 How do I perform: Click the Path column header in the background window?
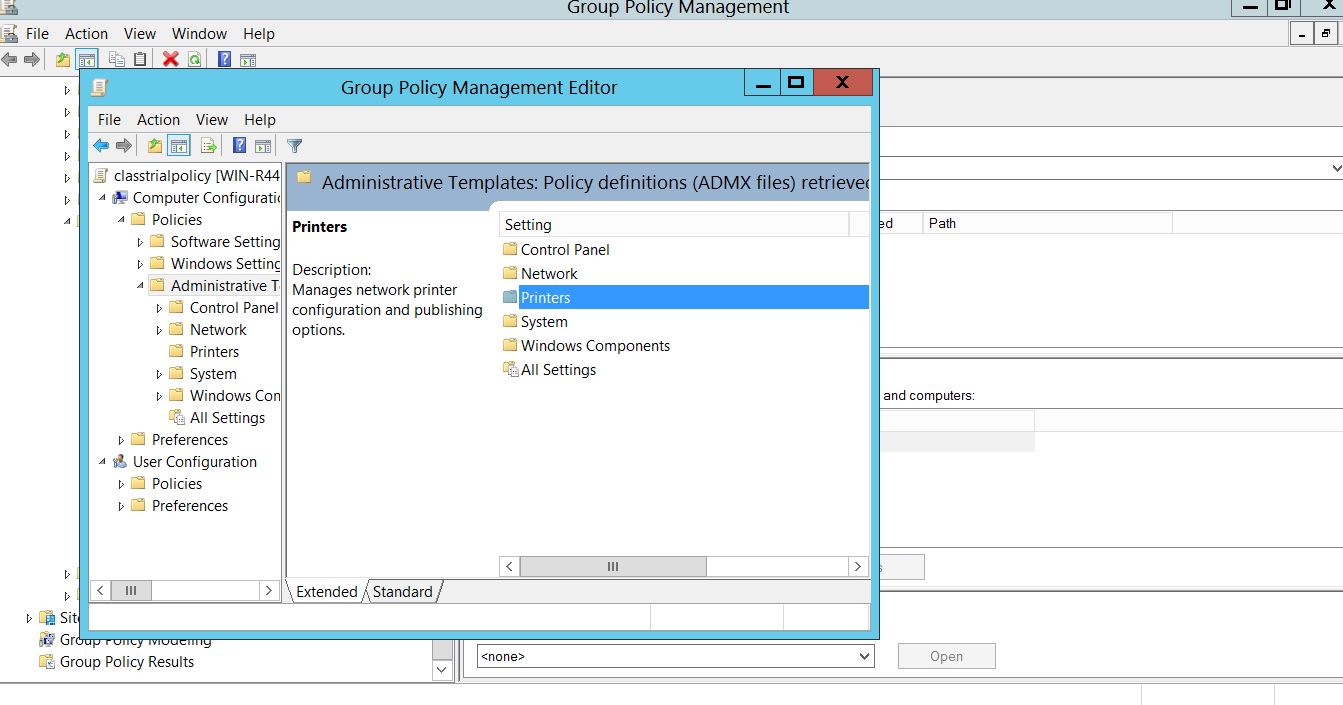pyautogui.click(x=1047, y=223)
